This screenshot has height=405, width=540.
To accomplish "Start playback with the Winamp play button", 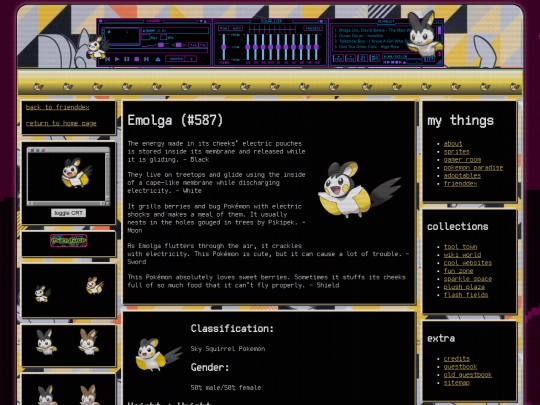I will pyautogui.click(x=117, y=59).
